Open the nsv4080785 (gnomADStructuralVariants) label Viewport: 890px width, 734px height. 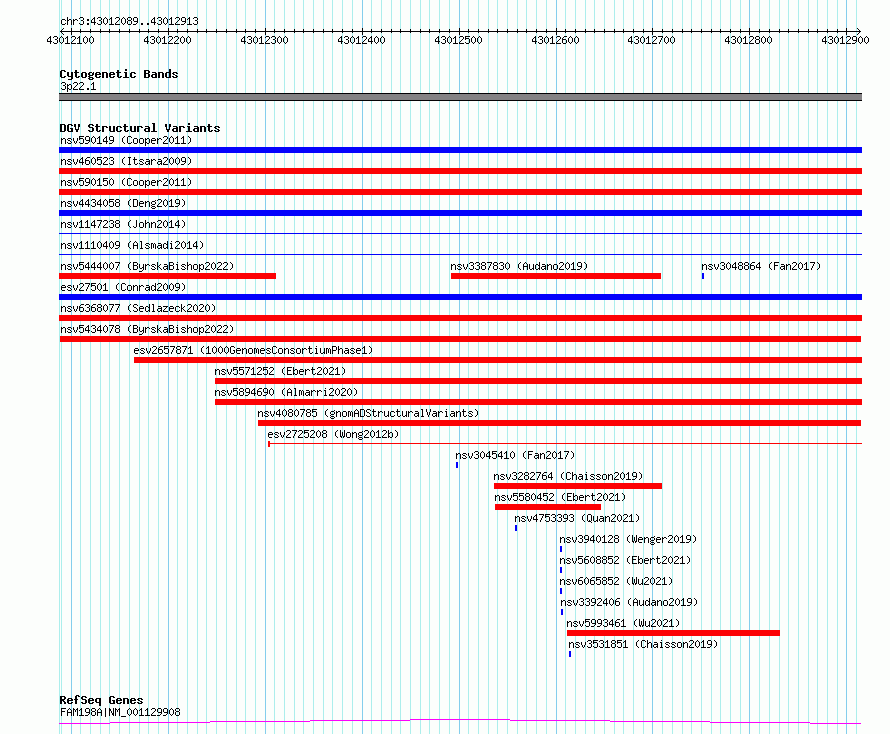[x=368, y=413]
